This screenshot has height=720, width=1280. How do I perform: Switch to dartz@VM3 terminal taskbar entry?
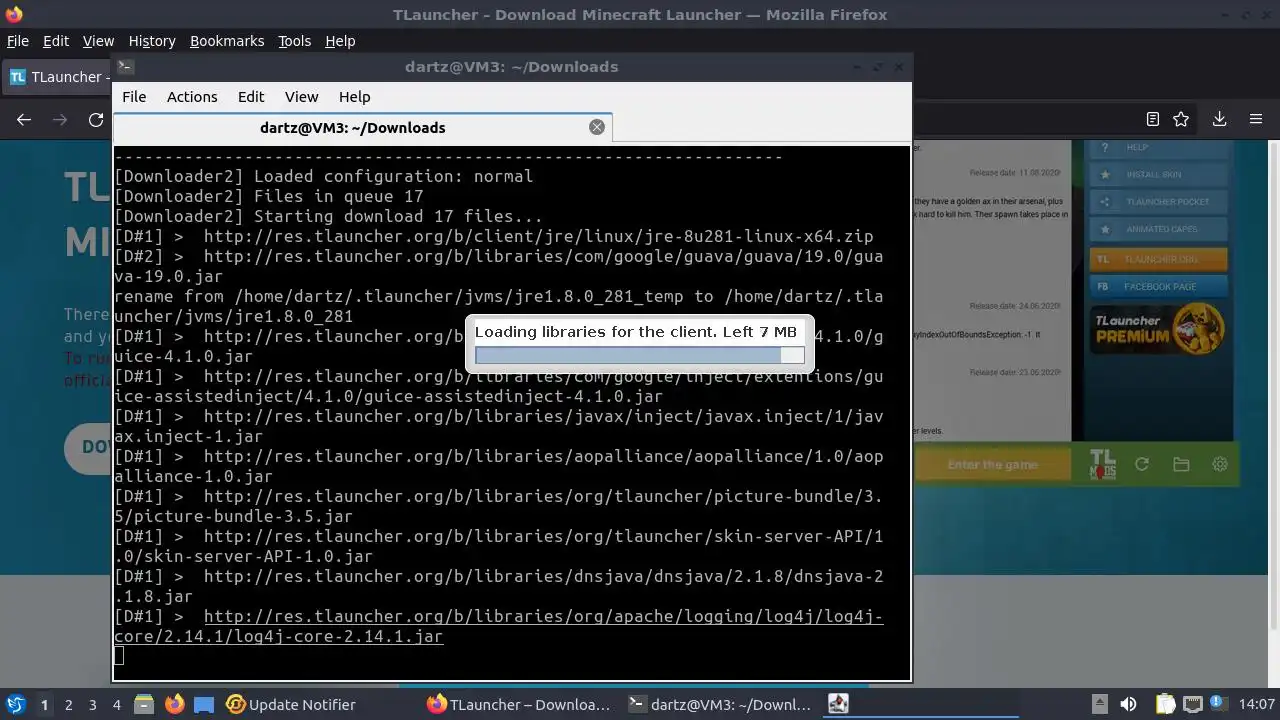coord(720,704)
